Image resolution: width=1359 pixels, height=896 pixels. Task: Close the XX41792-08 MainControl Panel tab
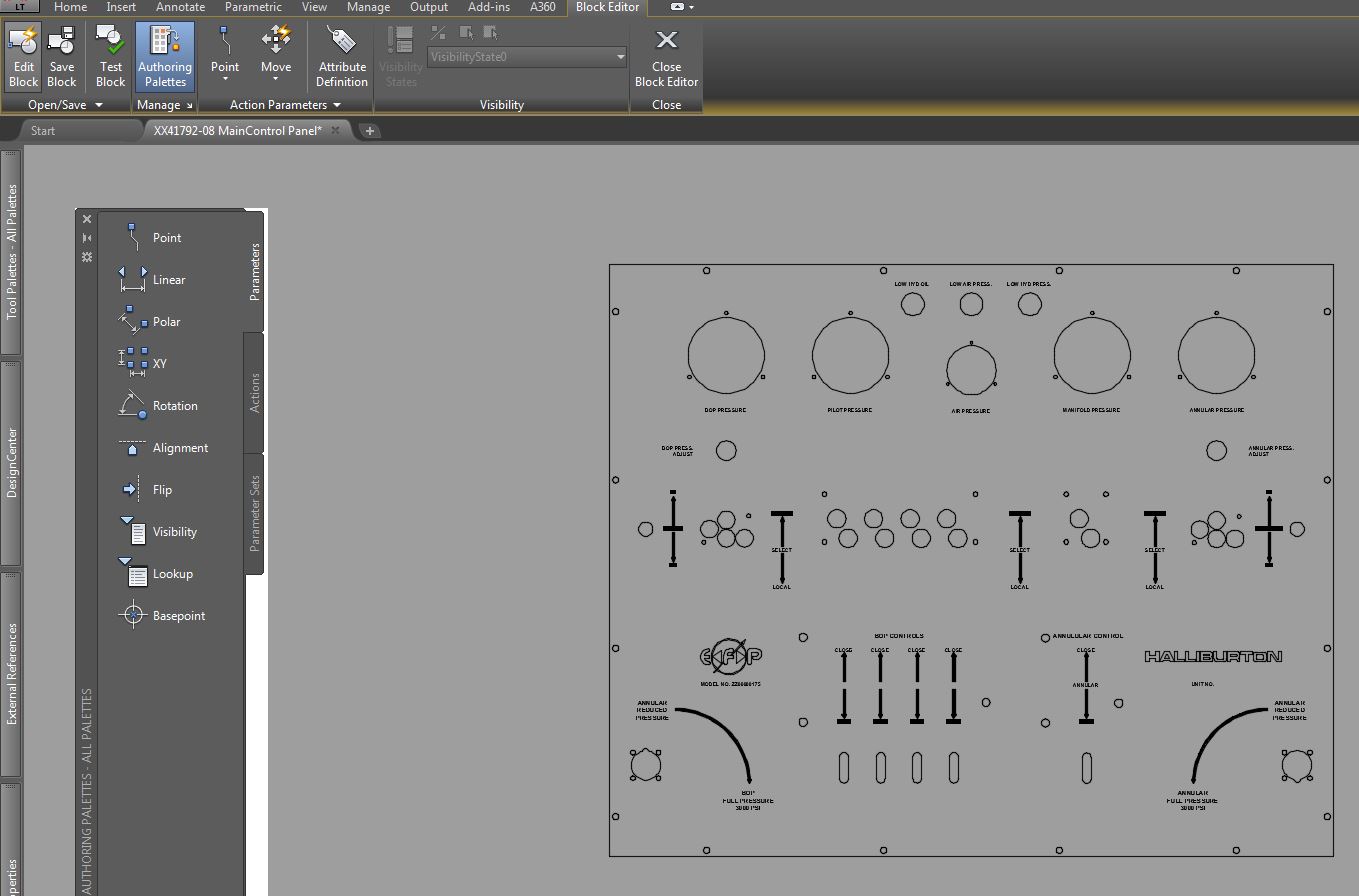(336, 131)
